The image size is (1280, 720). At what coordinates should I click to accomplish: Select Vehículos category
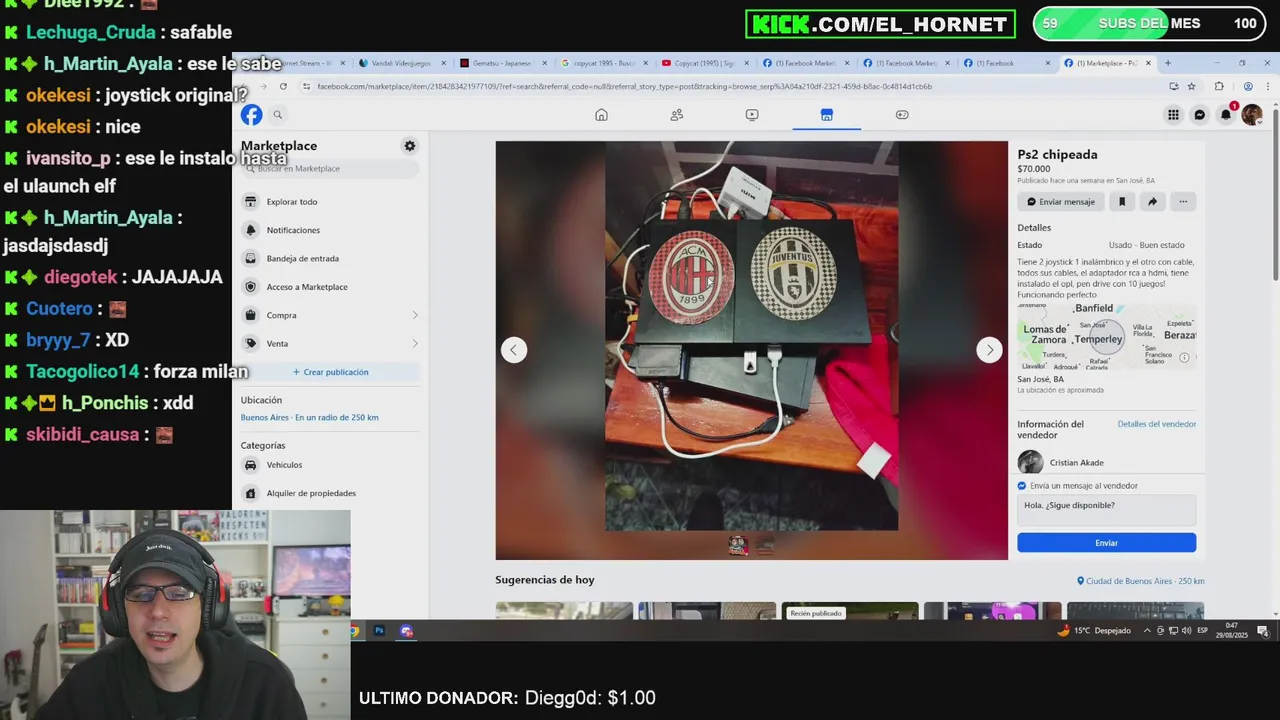pos(330,465)
